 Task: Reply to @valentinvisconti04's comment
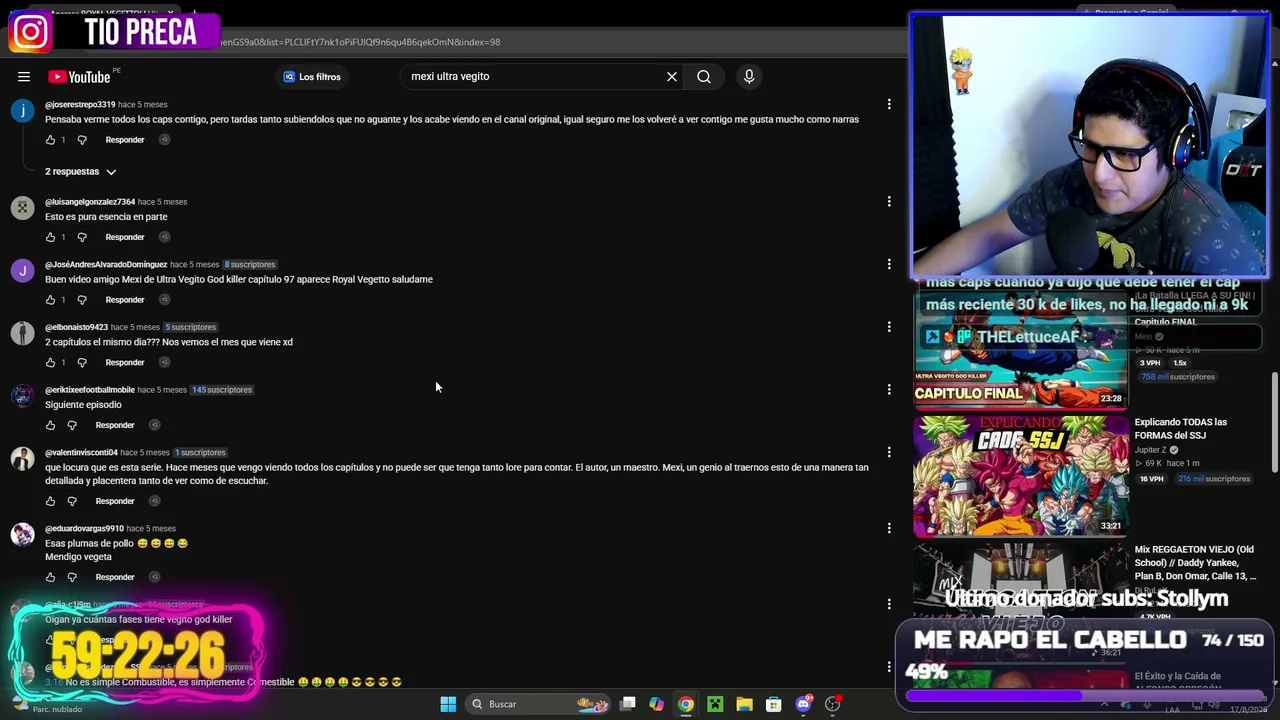115,501
